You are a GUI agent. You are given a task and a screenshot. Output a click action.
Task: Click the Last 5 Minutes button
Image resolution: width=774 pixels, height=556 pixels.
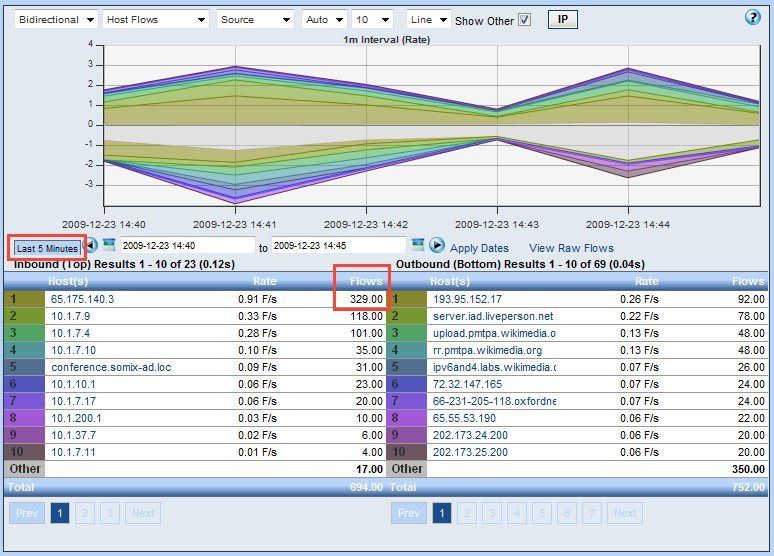[47, 248]
